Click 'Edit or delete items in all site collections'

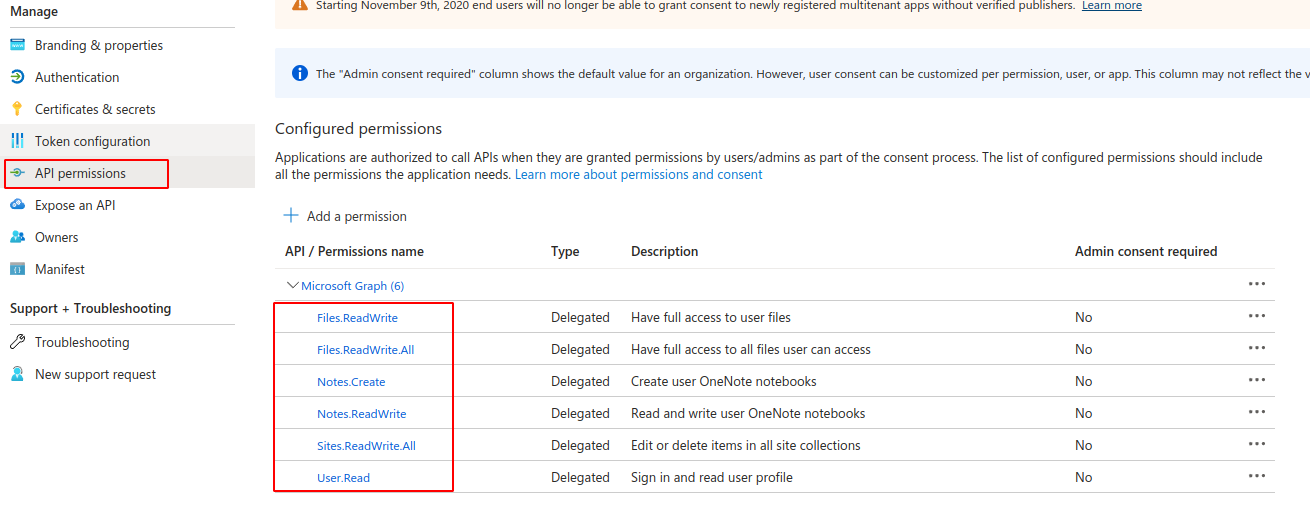pos(746,445)
